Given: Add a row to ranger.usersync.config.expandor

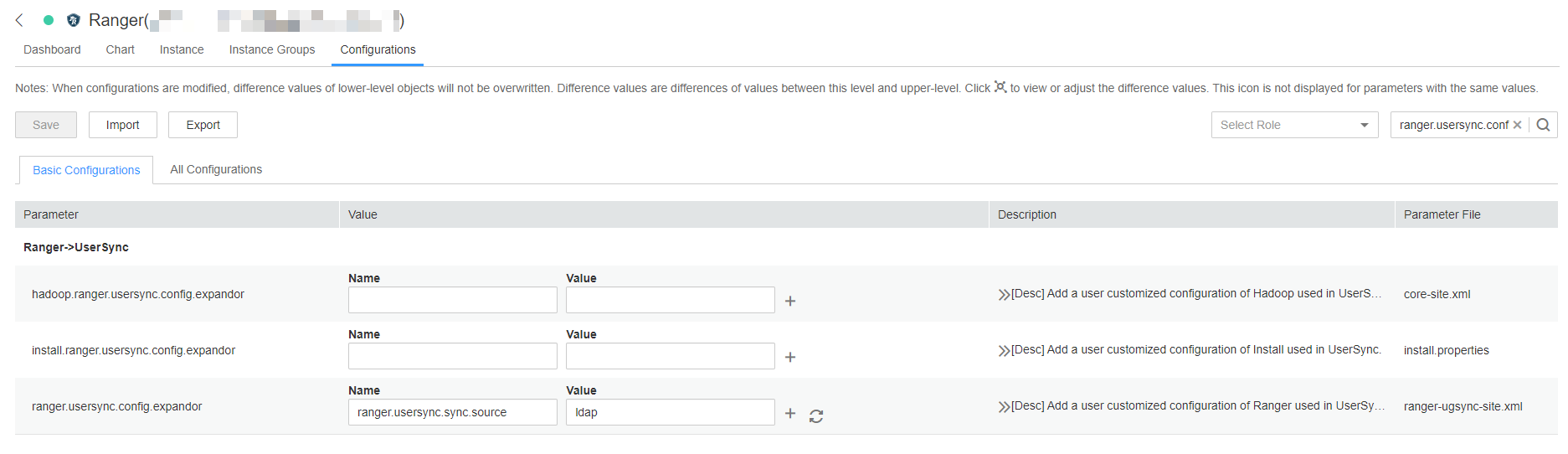Looking at the screenshot, I should (790, 413).
